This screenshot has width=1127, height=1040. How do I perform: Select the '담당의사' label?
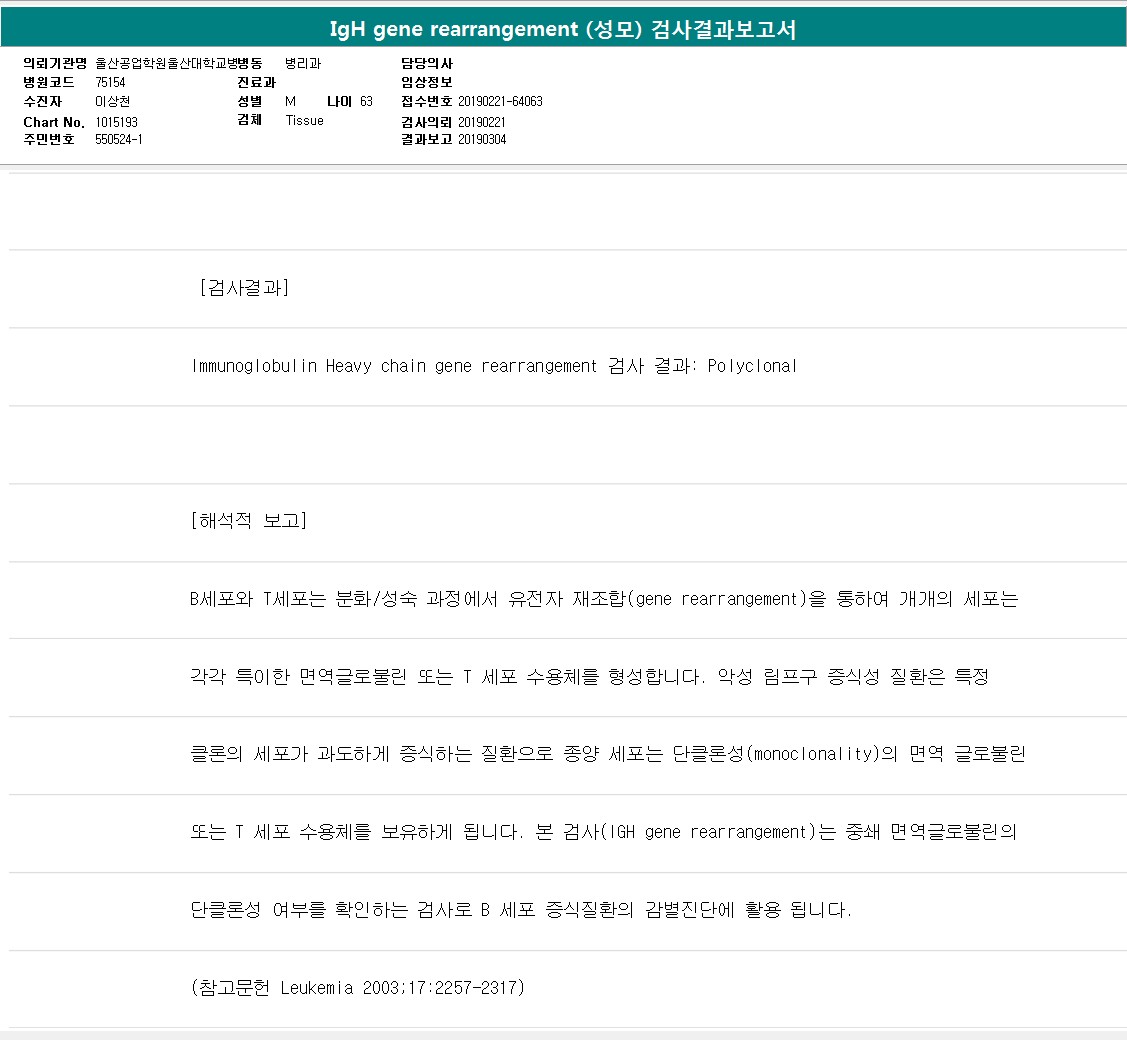coord(427,63)
